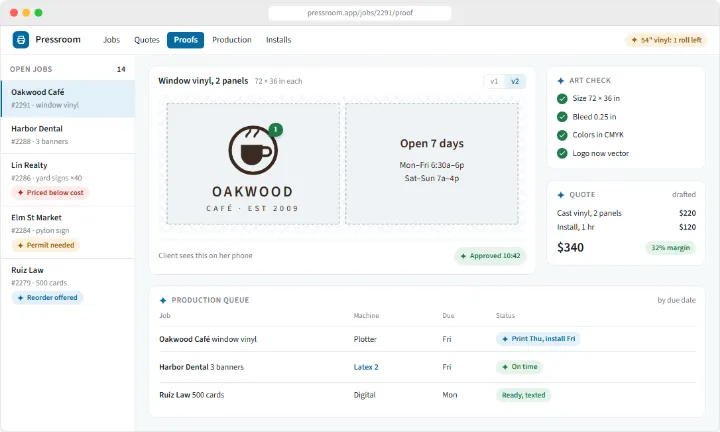The image size is (720, 432).
Task: Click the Job column header
Action: (x=165, y=316)
